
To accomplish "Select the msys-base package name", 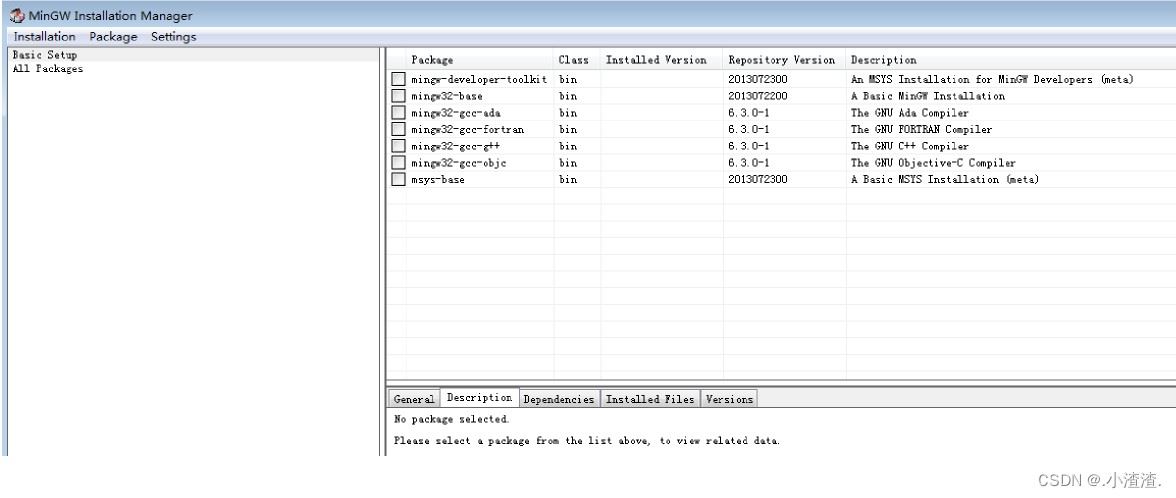I will click(x=438, y=179).
